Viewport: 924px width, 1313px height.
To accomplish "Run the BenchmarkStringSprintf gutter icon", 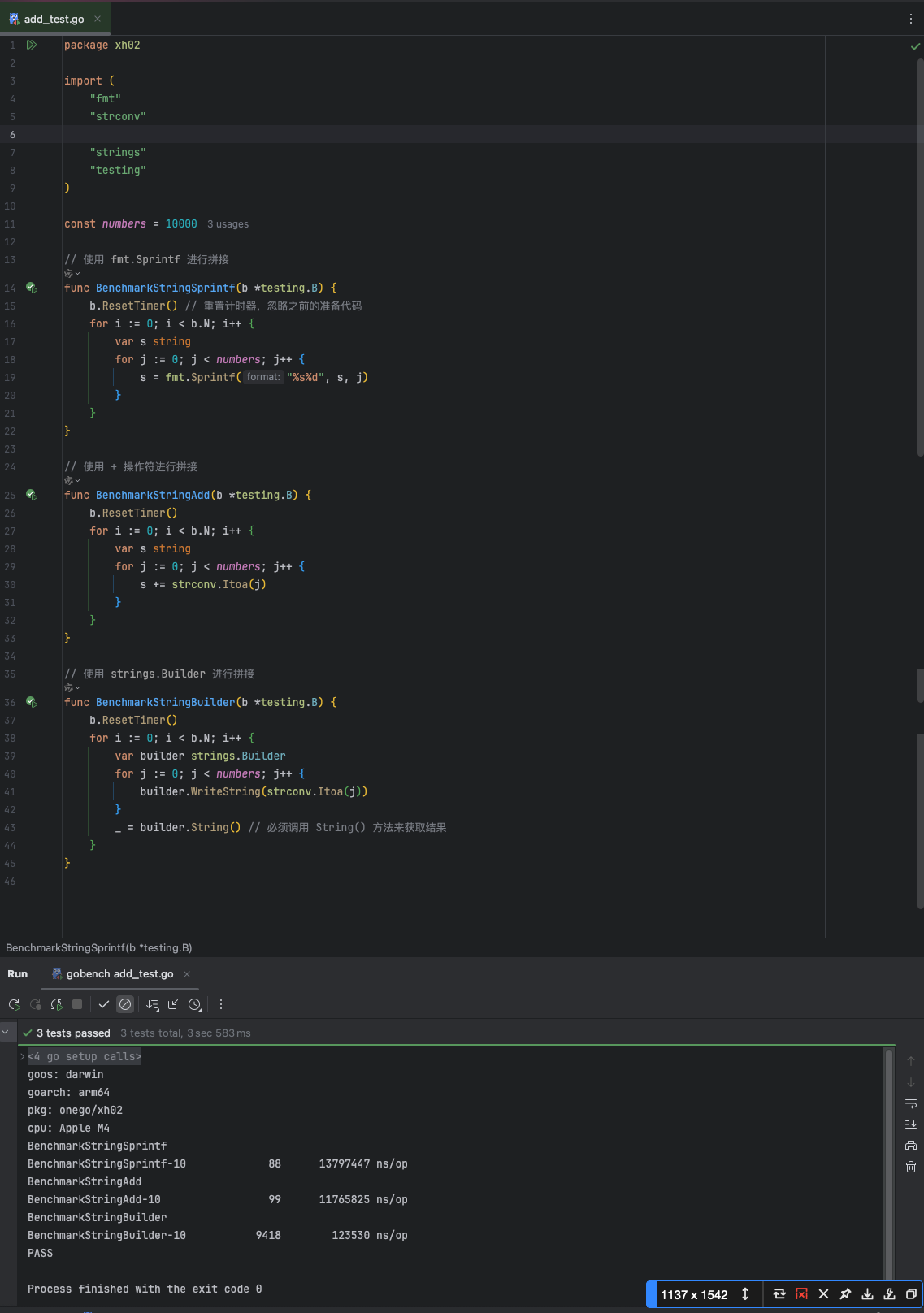I will pyautogui.click(x=32, y=288).
